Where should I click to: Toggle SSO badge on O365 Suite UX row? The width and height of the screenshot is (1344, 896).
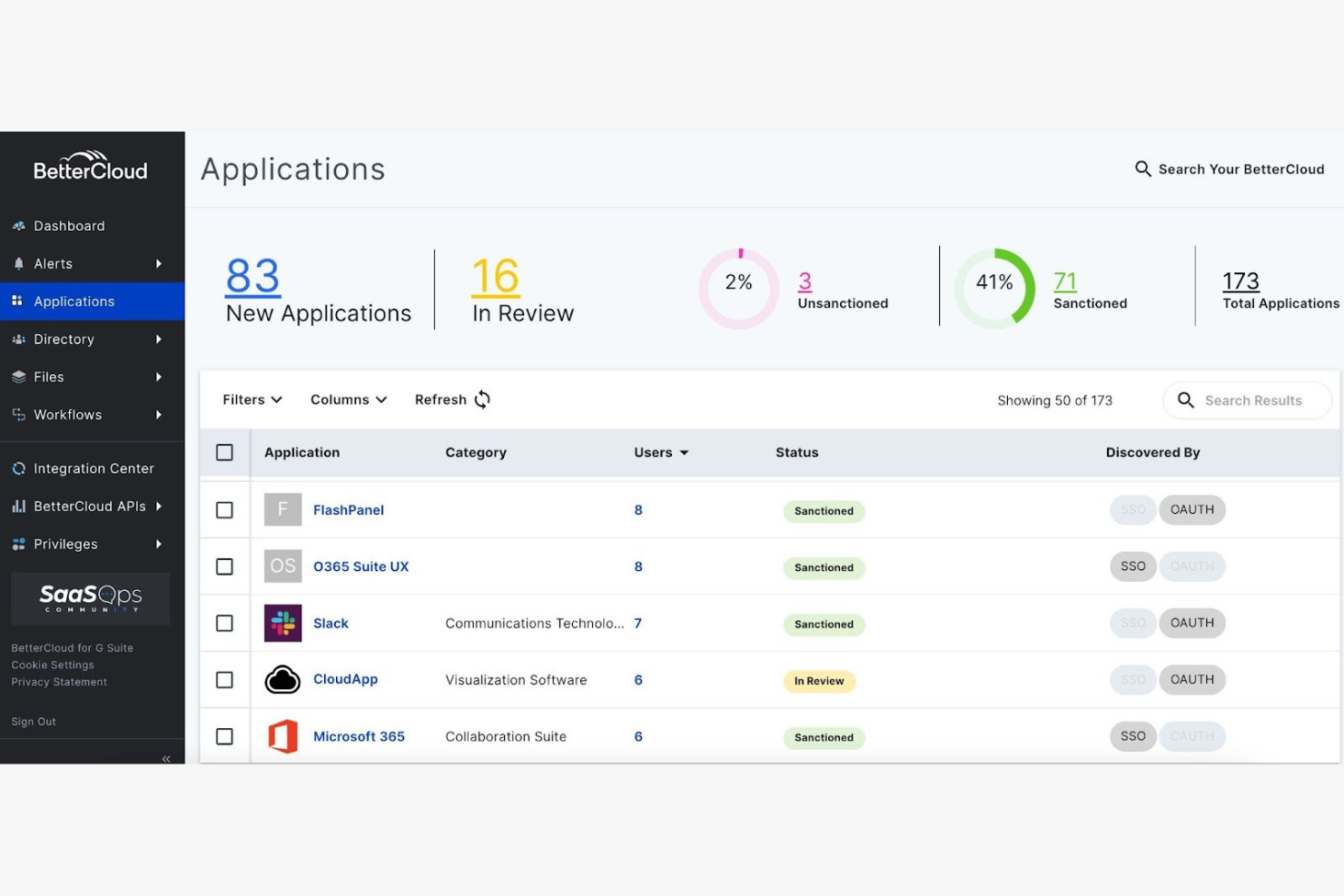pos(1133,566)
